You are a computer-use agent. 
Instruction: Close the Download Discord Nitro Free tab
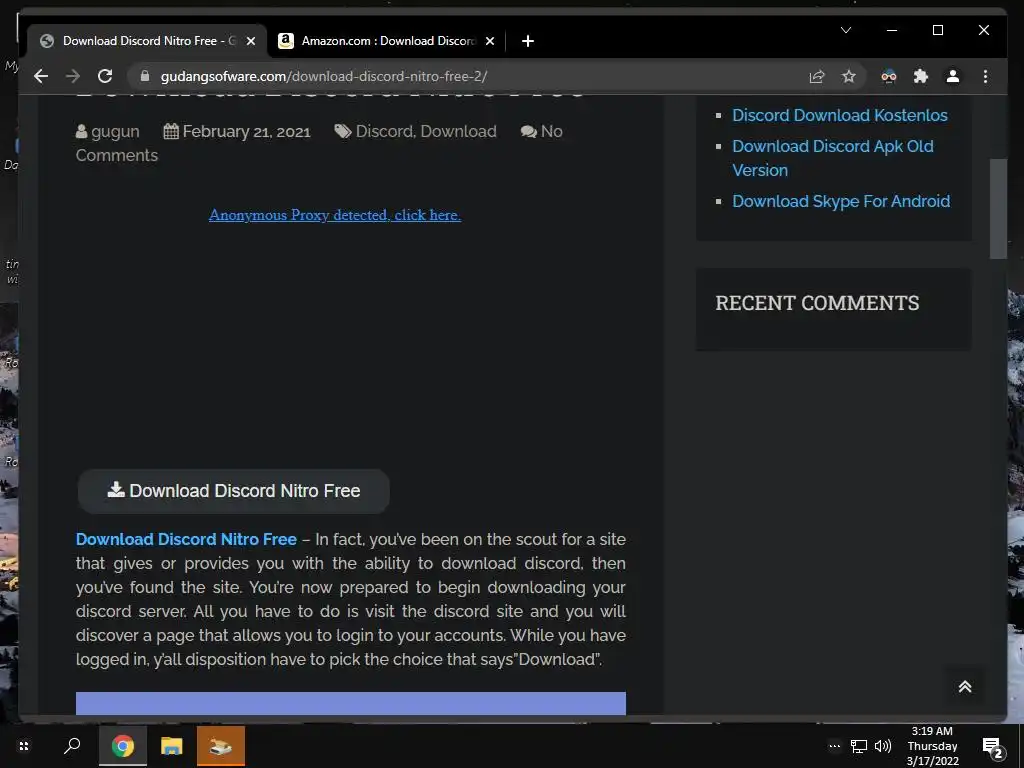click(x=251, y=41)
